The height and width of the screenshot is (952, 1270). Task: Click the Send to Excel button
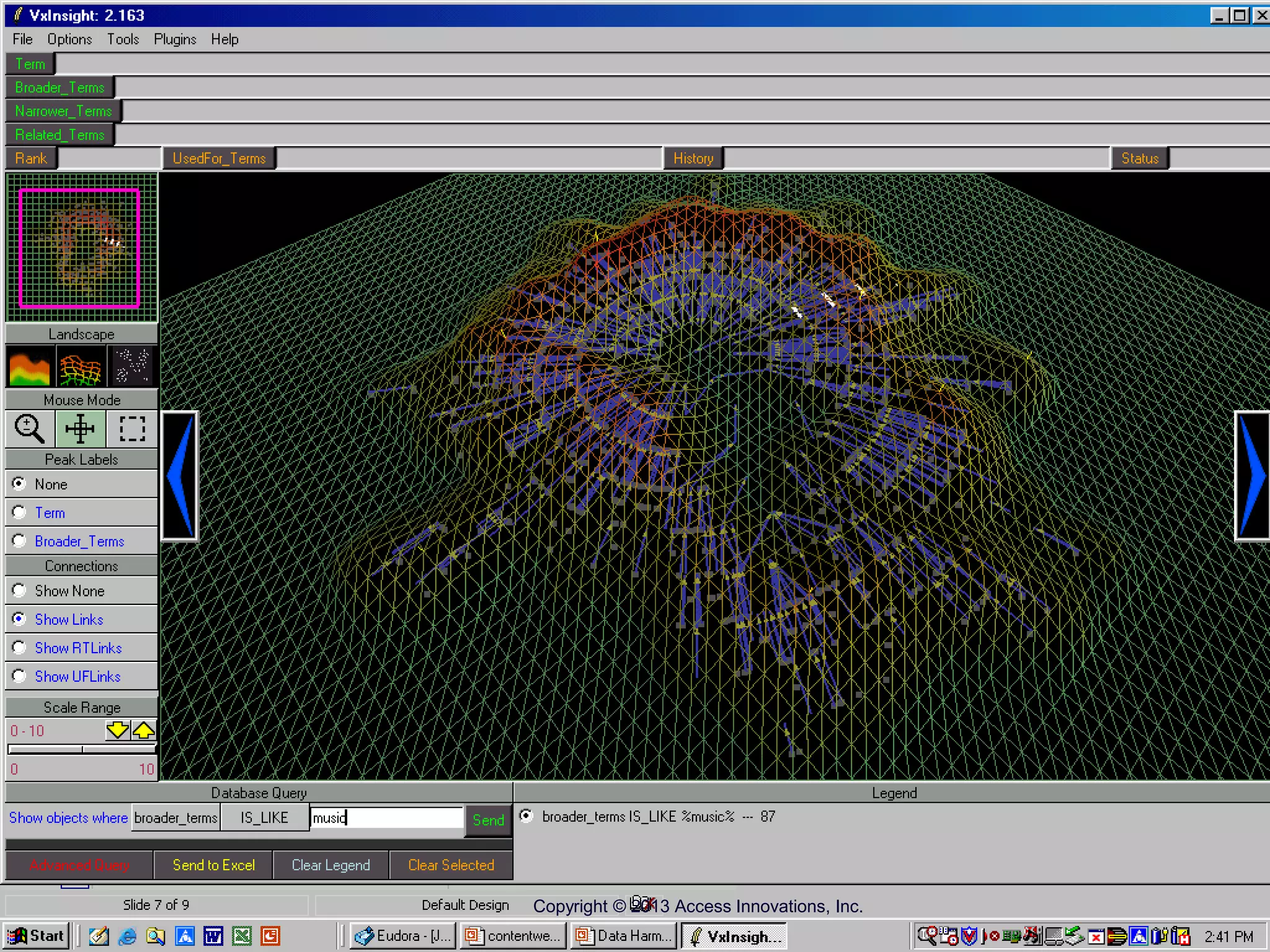click(213, 865)
